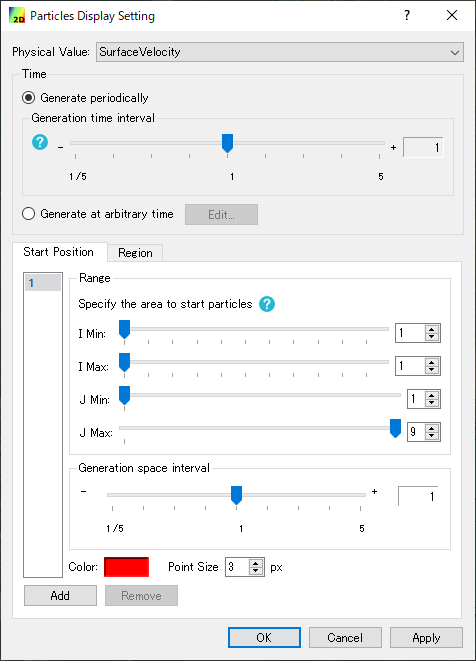The width and height of the screenshot is (476, 661).
Task: Click the dialog's question mark help button
Action: coord(406,15)
